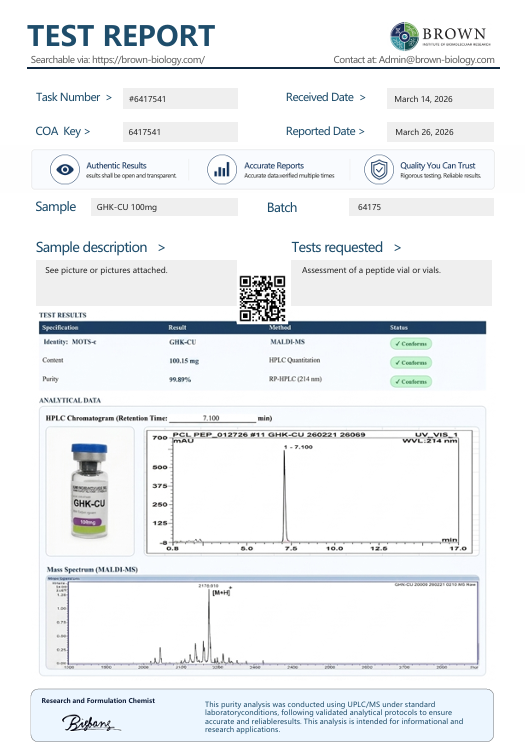This screenshot has height=742, width=525.
Task: Click the Result column header
Action: 177,327
